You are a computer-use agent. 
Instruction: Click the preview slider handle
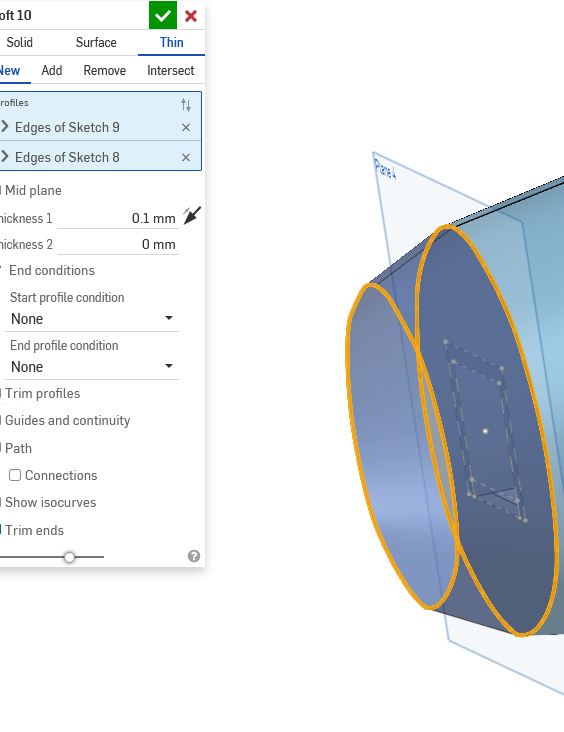(x=69, y=557)
